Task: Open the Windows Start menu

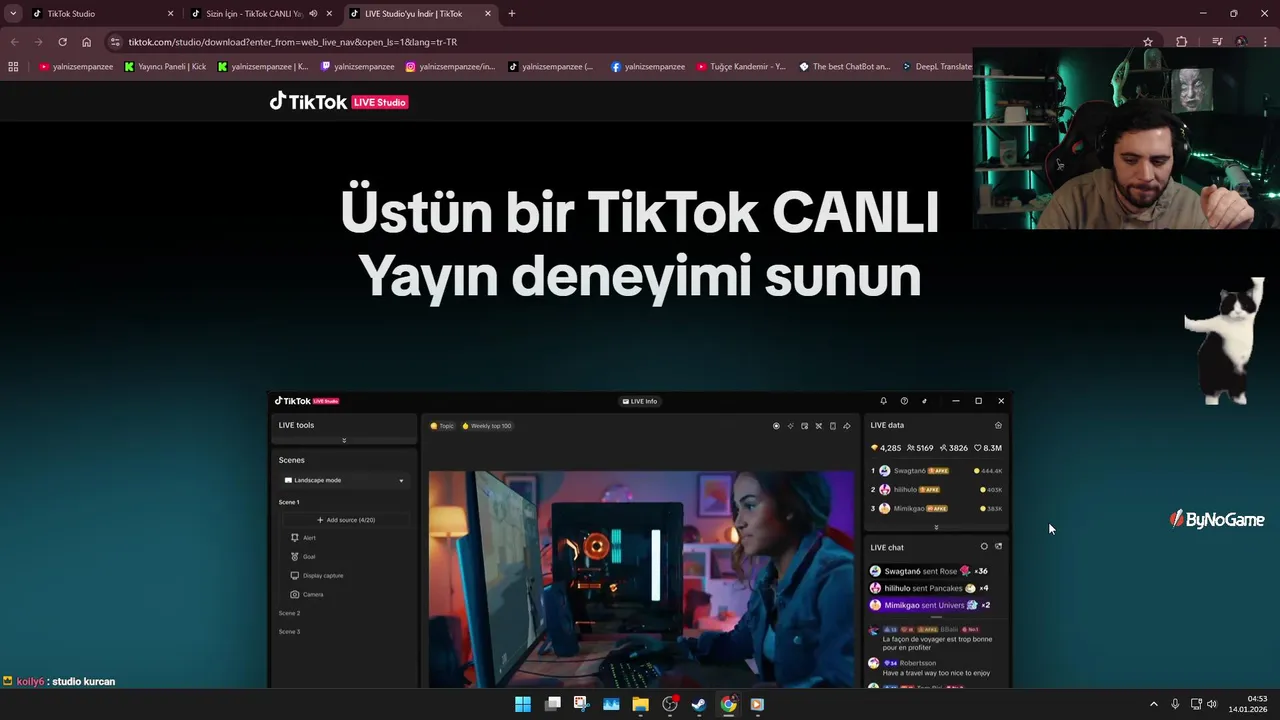Action: 523,704
